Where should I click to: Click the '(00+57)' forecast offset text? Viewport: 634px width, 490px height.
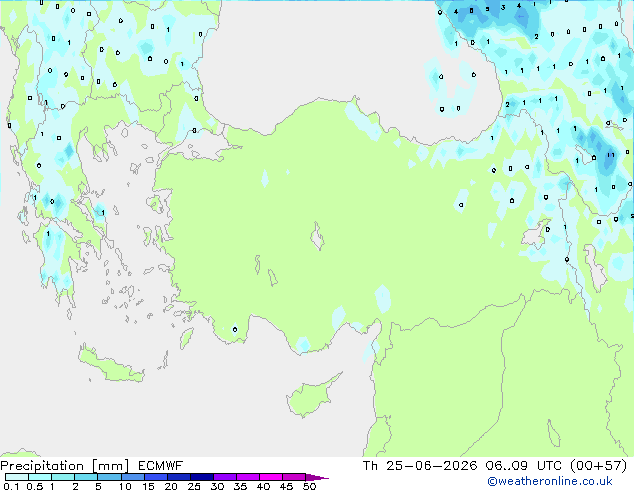(598, 466)
